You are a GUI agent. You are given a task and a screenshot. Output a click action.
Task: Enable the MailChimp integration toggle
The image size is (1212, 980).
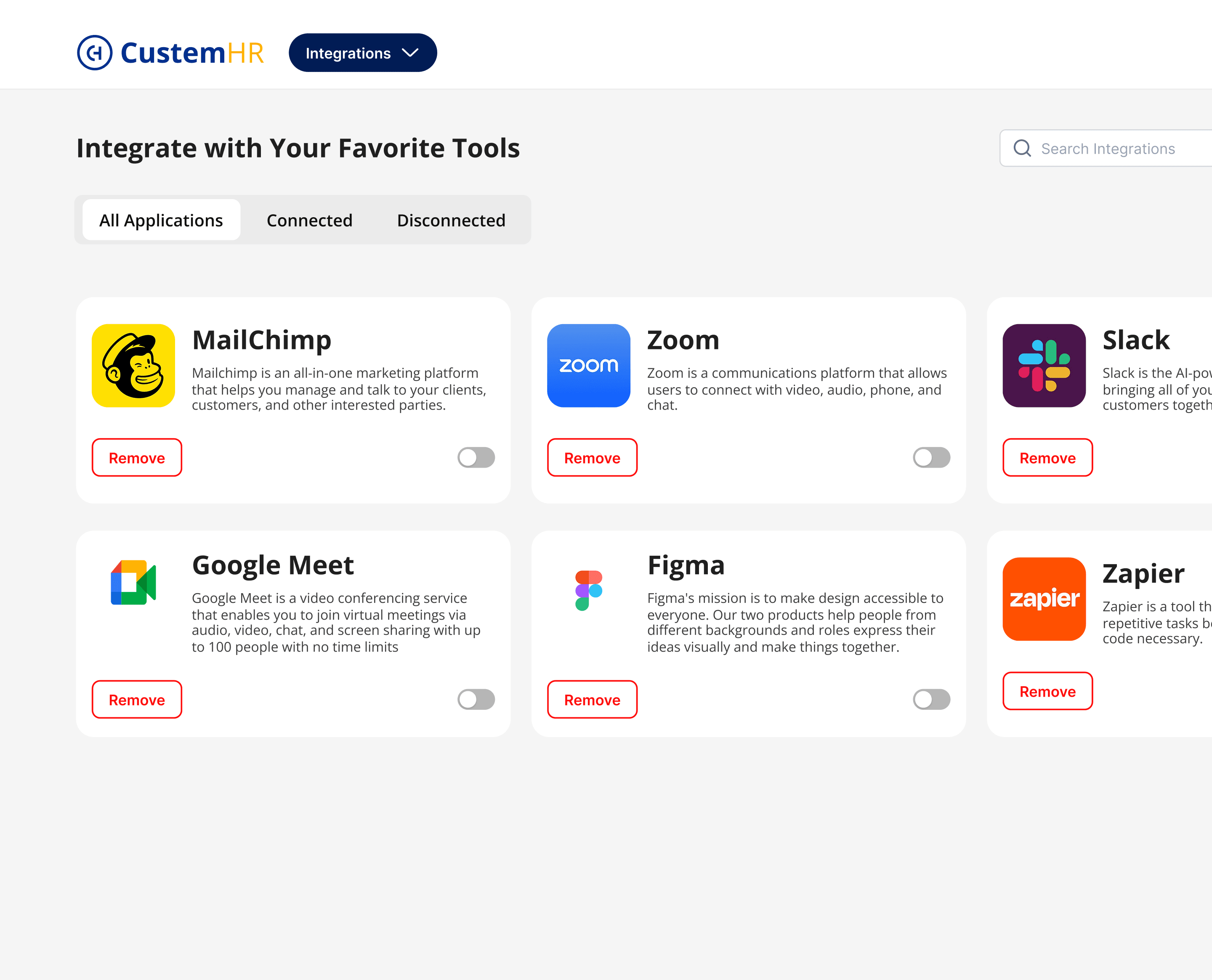(476, 457)
